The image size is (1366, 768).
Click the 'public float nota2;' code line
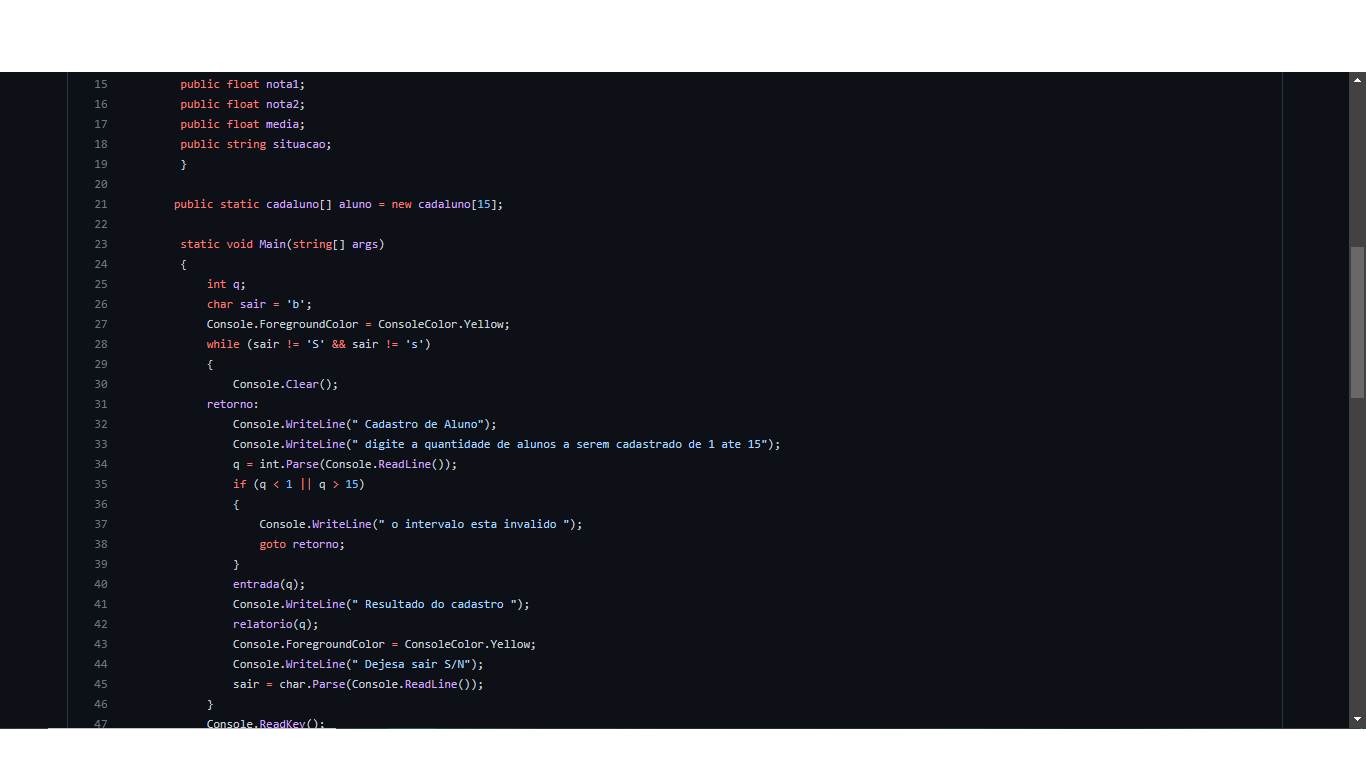pos(243,104)
